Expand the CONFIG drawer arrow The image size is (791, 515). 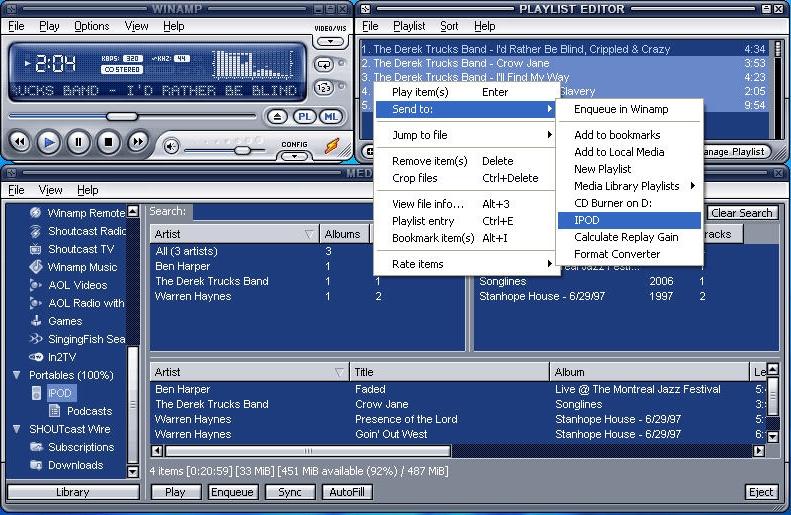pos(294,156)
